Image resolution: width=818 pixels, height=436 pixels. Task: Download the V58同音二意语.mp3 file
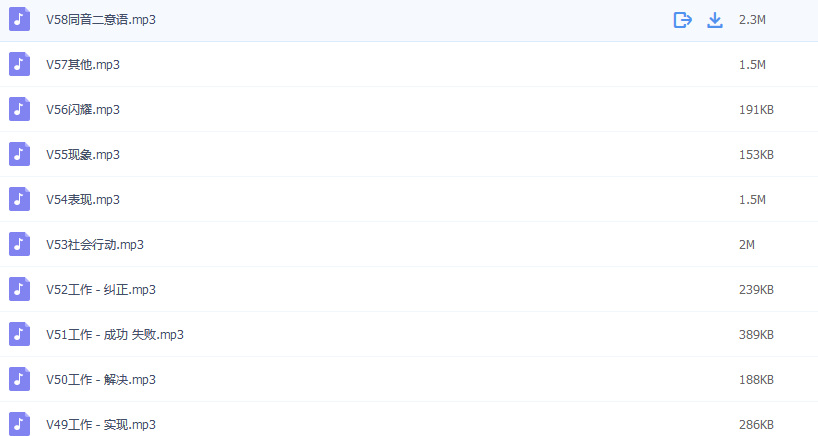[x=715, y=20]
